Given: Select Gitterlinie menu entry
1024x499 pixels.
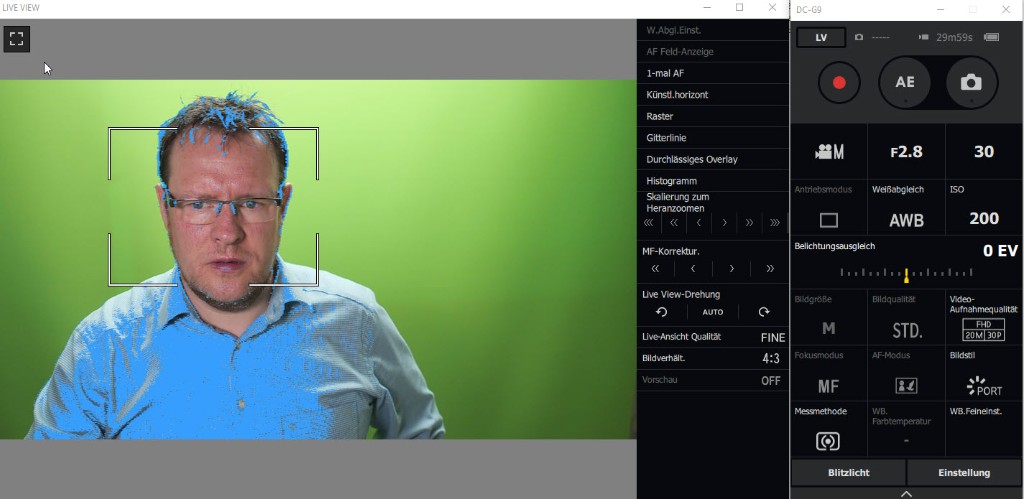Looking at the screenshot, I should click(x=666, y=138).
